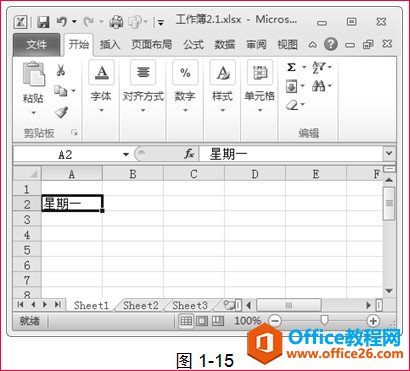
Task: Switch to the 开始 tab
Action: (x=79, y=44)
